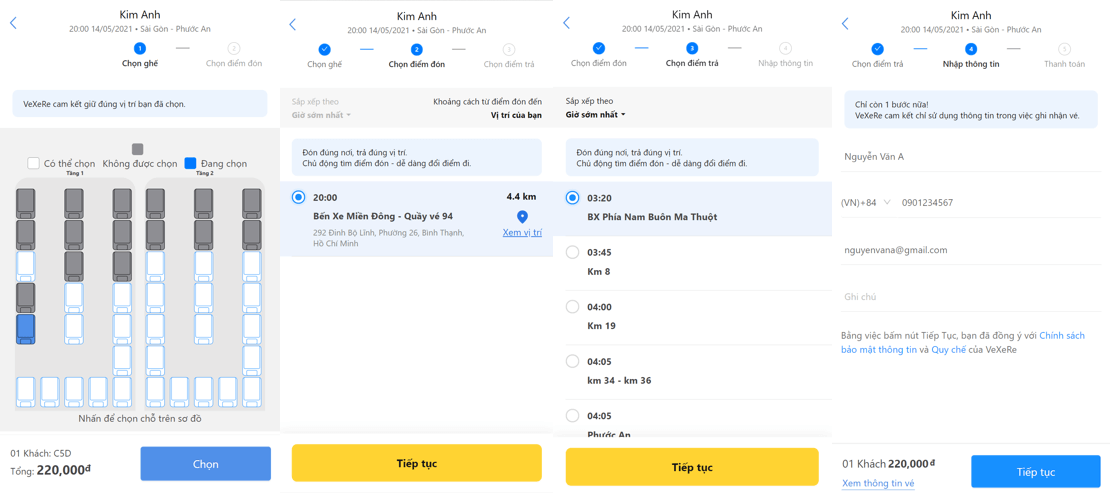Open the Giờ sớm nhất sort dropdown for drop-off

click(x=595, y=114)
